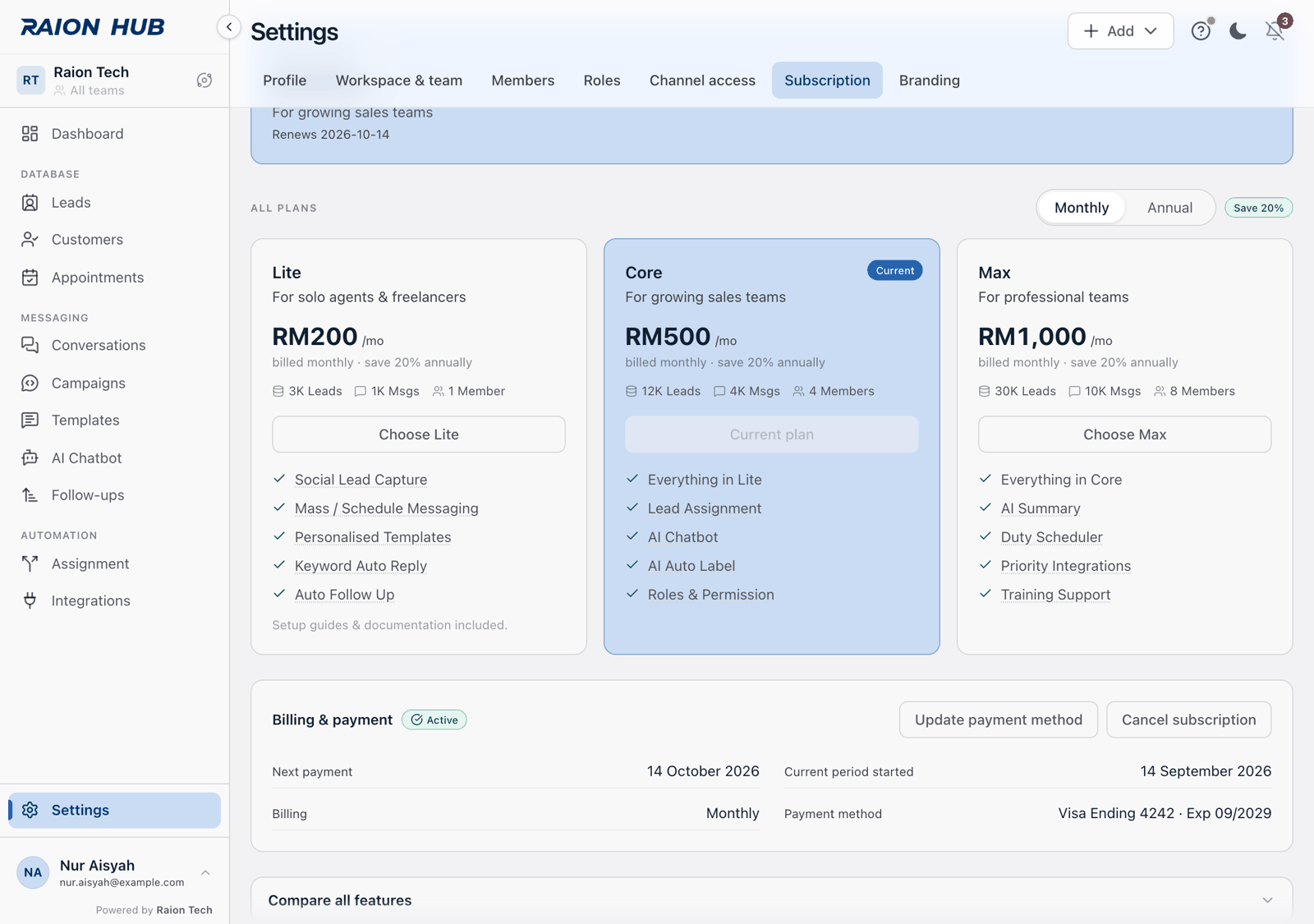Click the Campaigns icon in sidebar
This screenshot has height=924, width=1314.
[x=30, y=383]
